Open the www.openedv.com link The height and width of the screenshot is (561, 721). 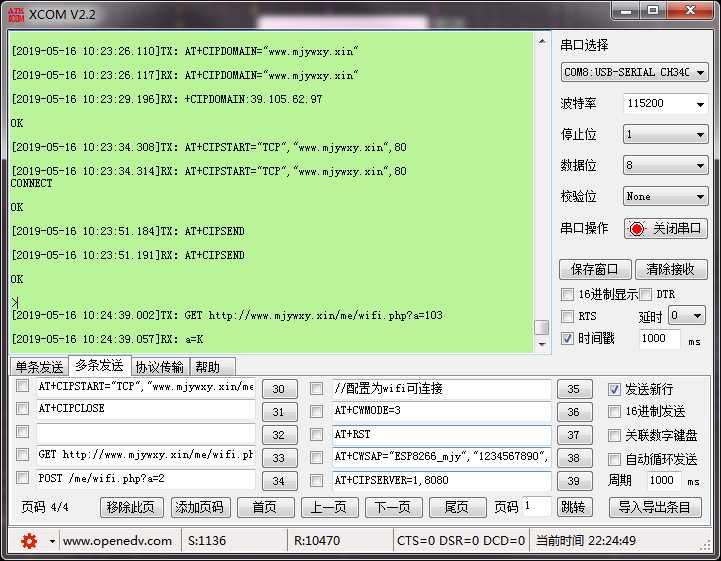pos(117,541)
